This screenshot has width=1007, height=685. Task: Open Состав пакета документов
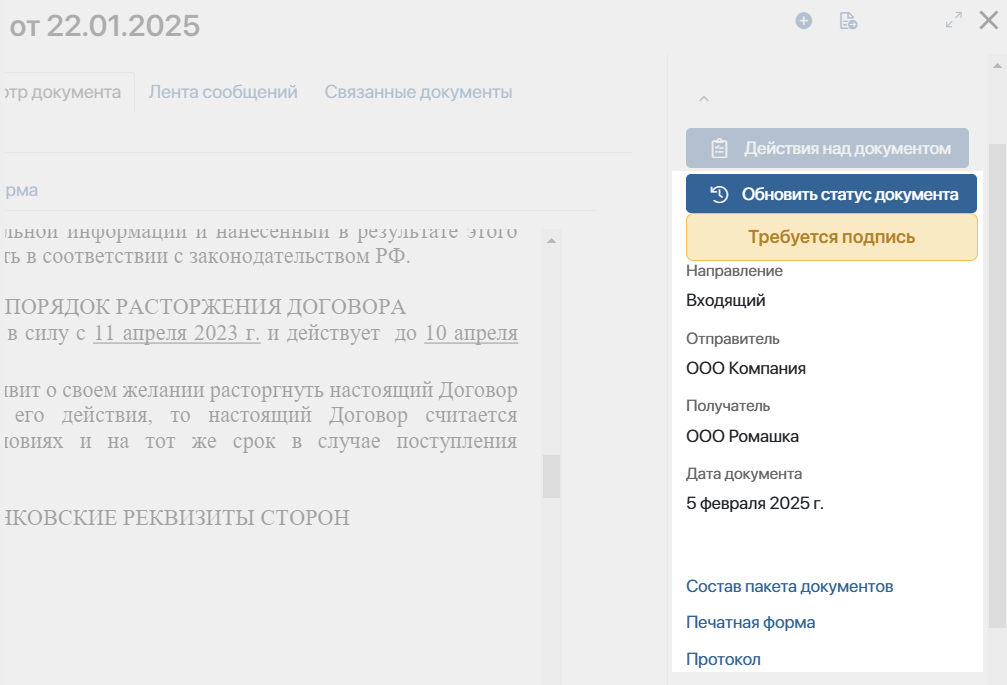click(x=790, y=586)
